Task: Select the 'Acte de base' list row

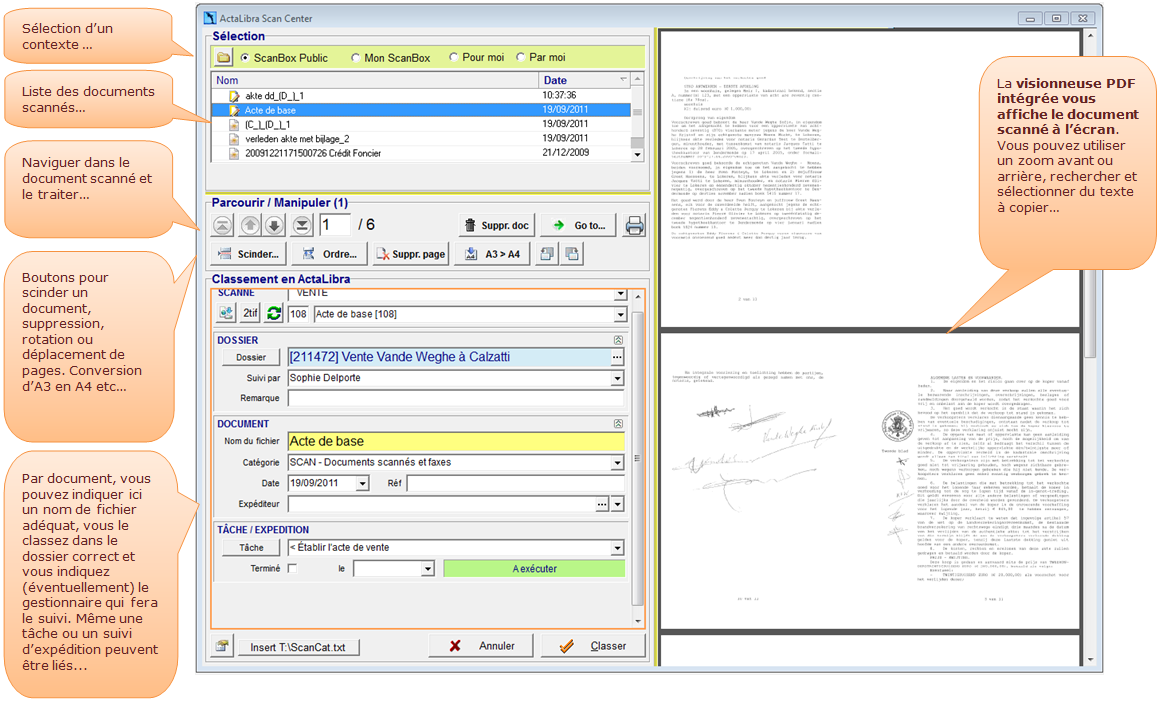Action: coord(421,110)
